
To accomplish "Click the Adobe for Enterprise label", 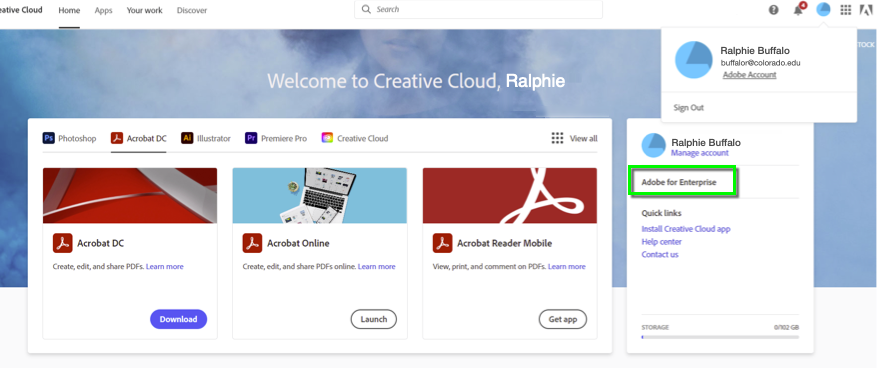I will [679, 182].
